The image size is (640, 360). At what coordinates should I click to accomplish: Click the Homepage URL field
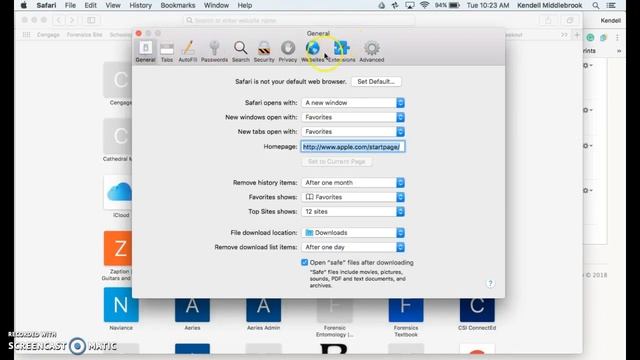click(353, 147)
